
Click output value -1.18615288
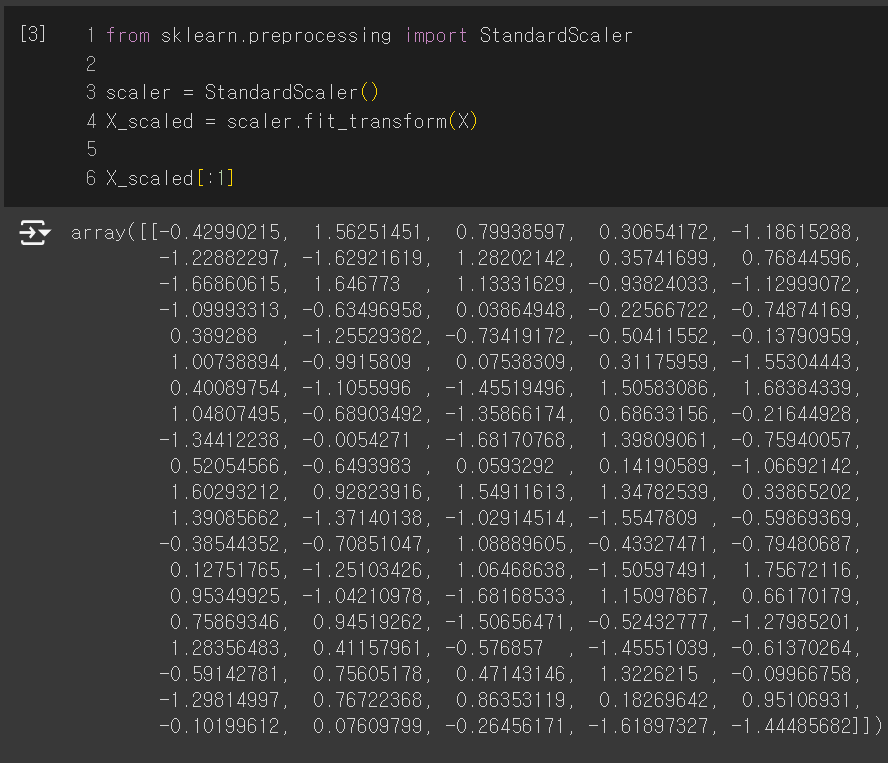pyautogui.click(x=791, y=232)
